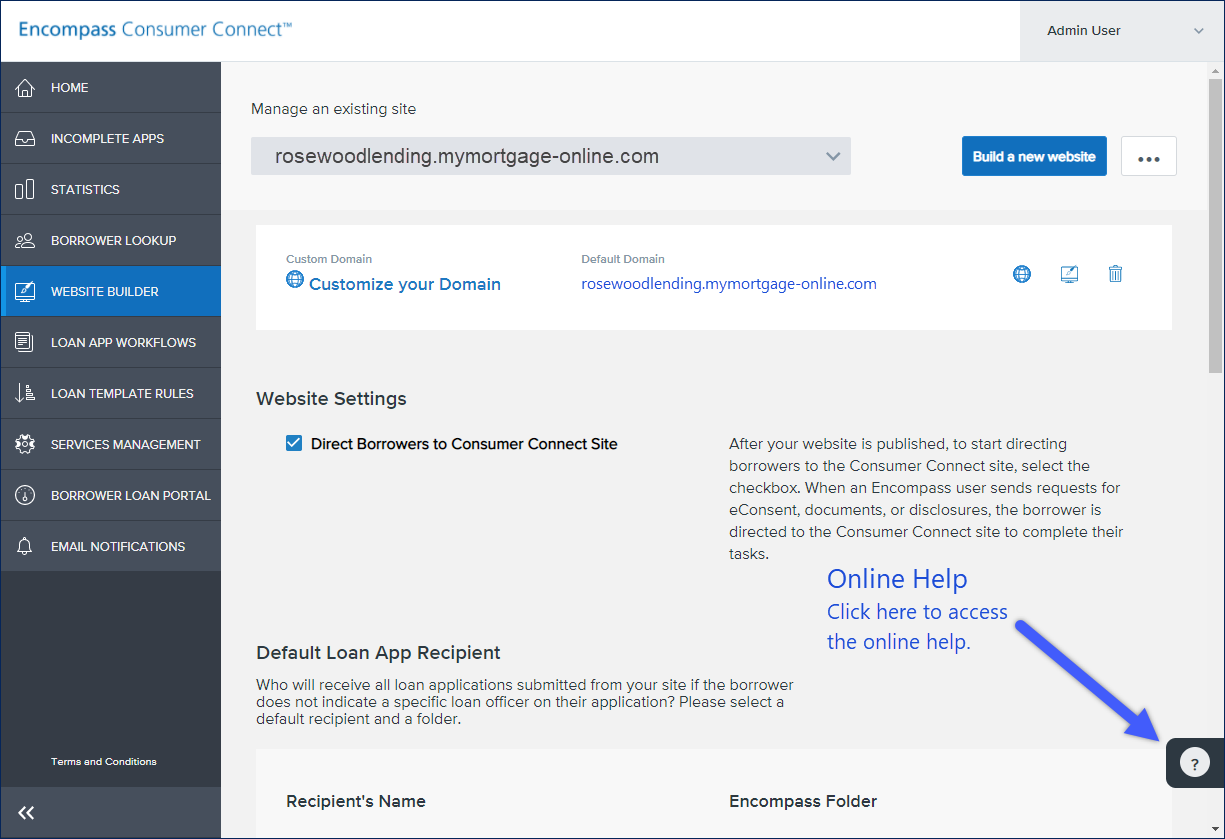Click the Email Notifications bell icon
The width and height of the screenshot is (1225, 839).
(25, 547)
